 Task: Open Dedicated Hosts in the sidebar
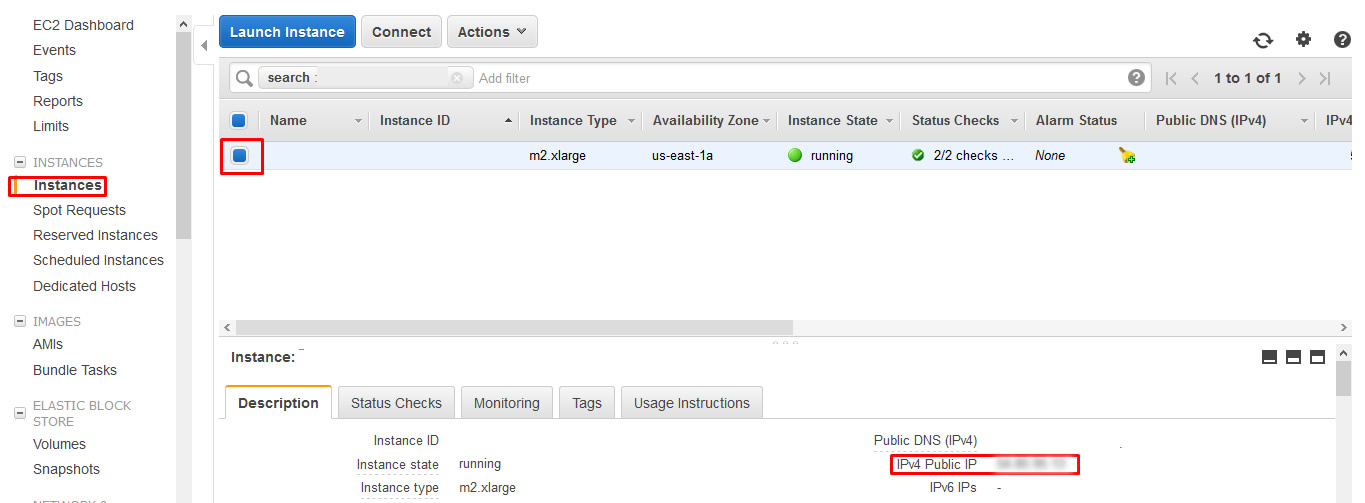(x=84, y=286)
